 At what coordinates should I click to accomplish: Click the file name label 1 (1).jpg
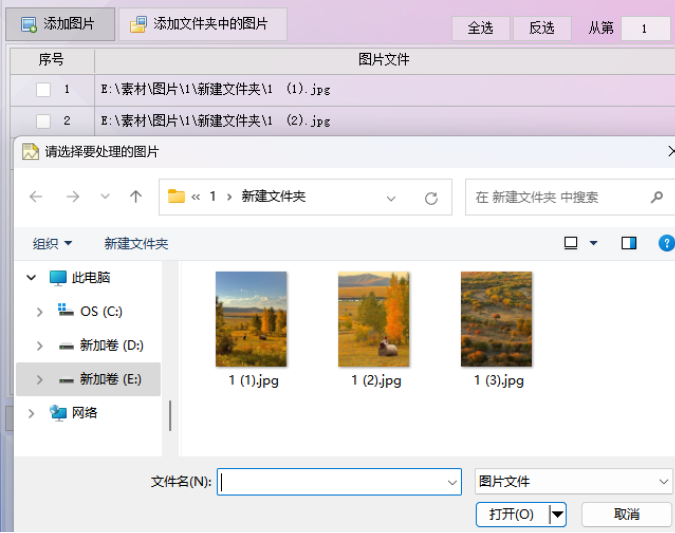pyautogui.click(x=254, y=381)
